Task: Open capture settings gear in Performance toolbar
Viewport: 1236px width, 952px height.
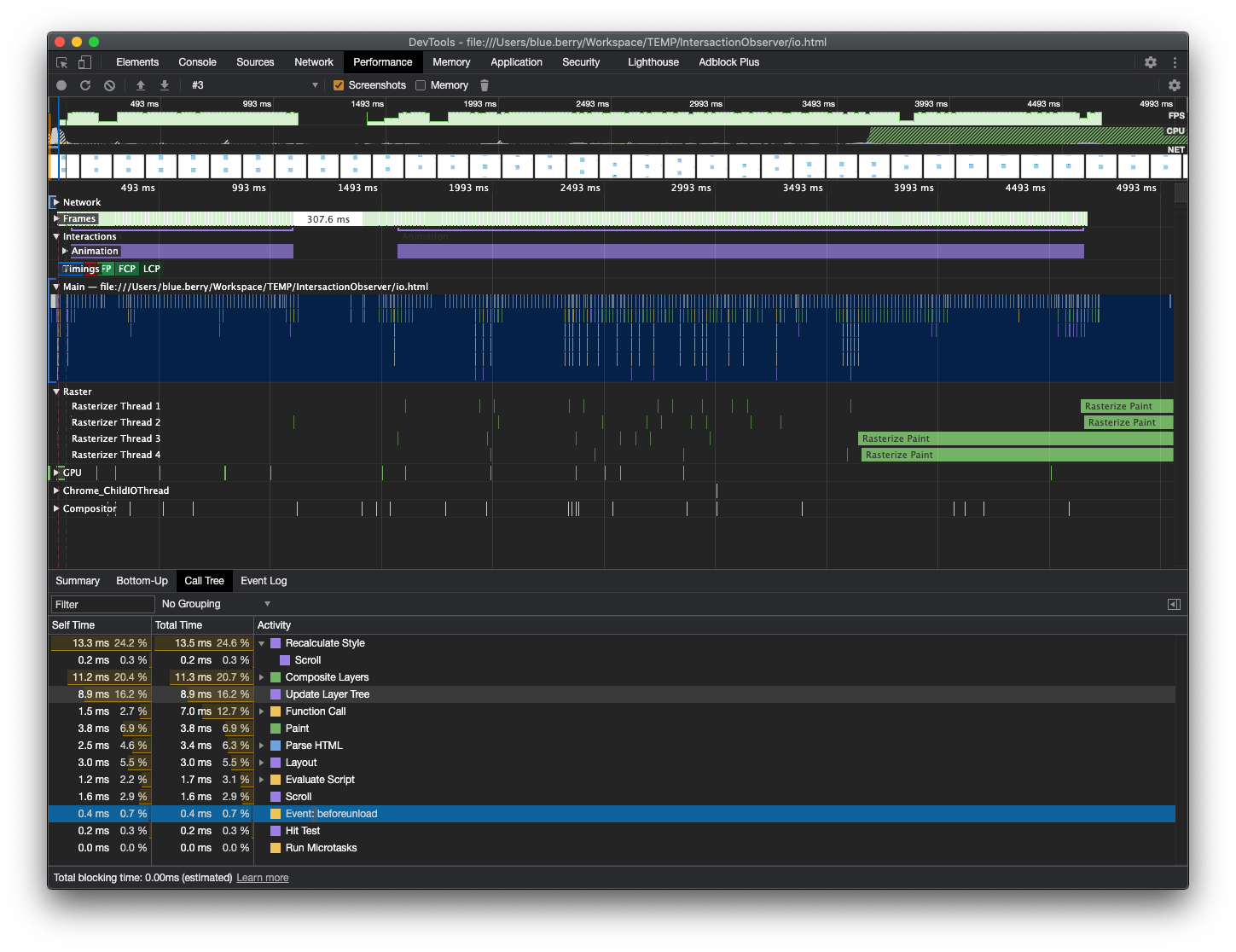Action: tap(1175, 85)
